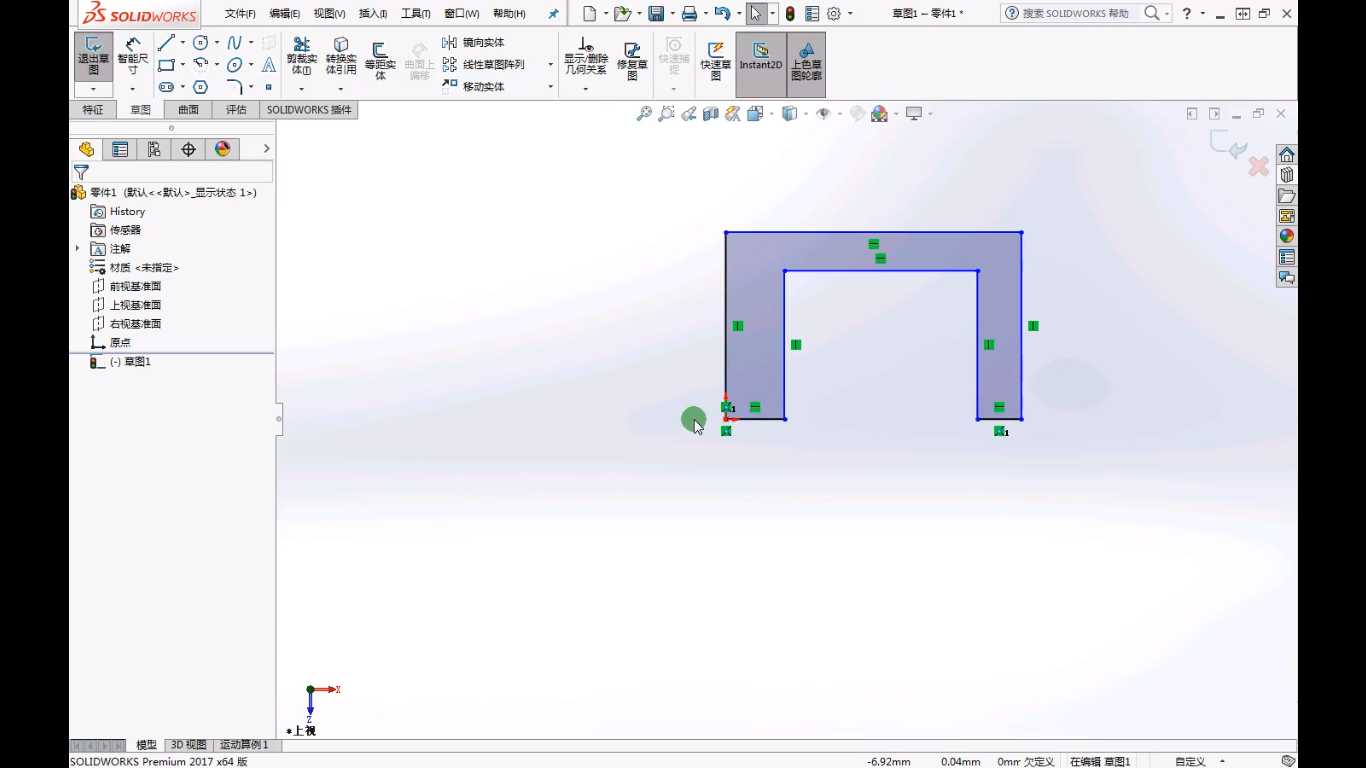Open the 插入(I) menu
The image size is (1366, 768).
(373, 14)
